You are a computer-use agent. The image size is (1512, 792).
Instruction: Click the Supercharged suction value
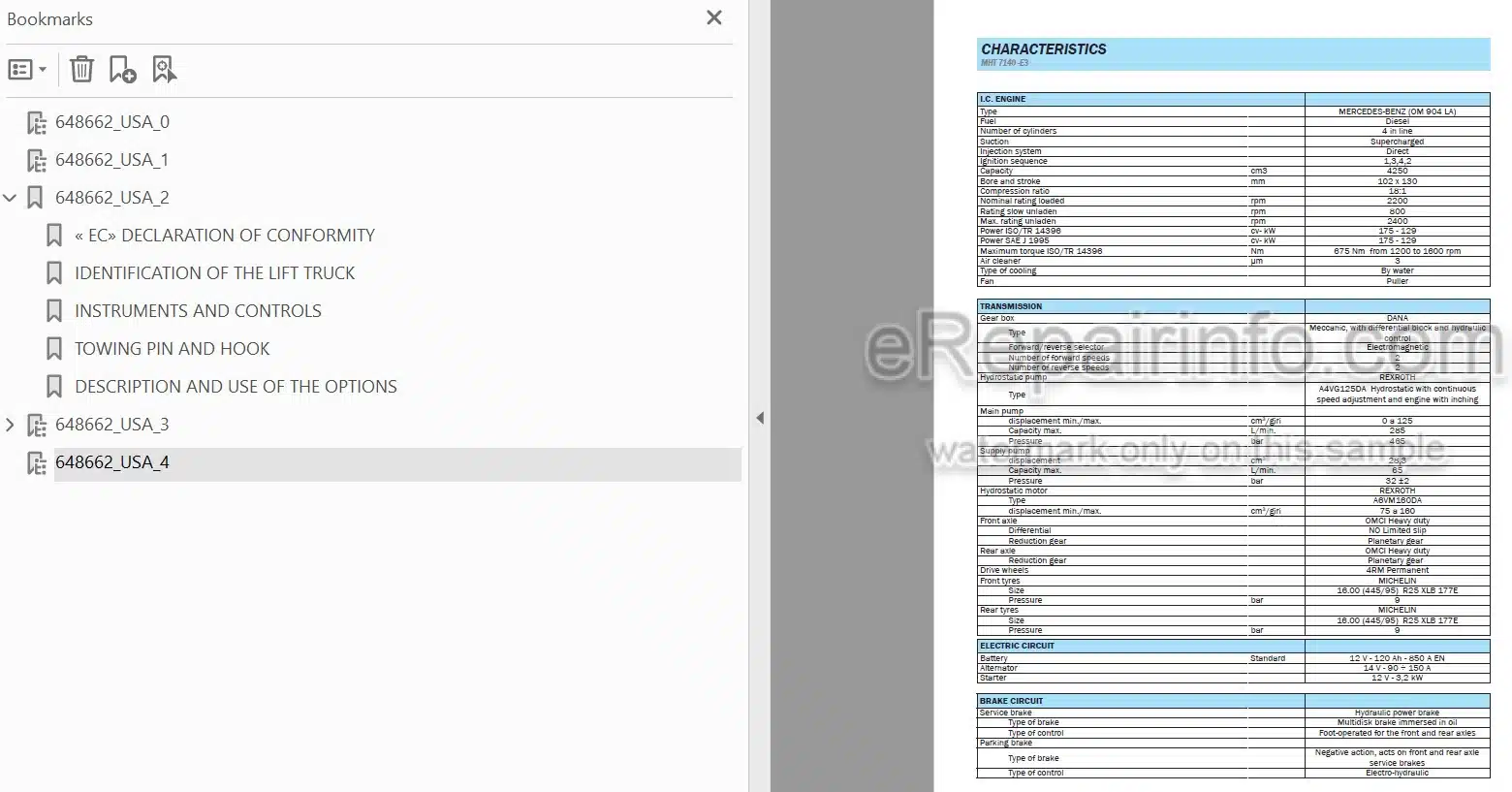click(1397, 142)
